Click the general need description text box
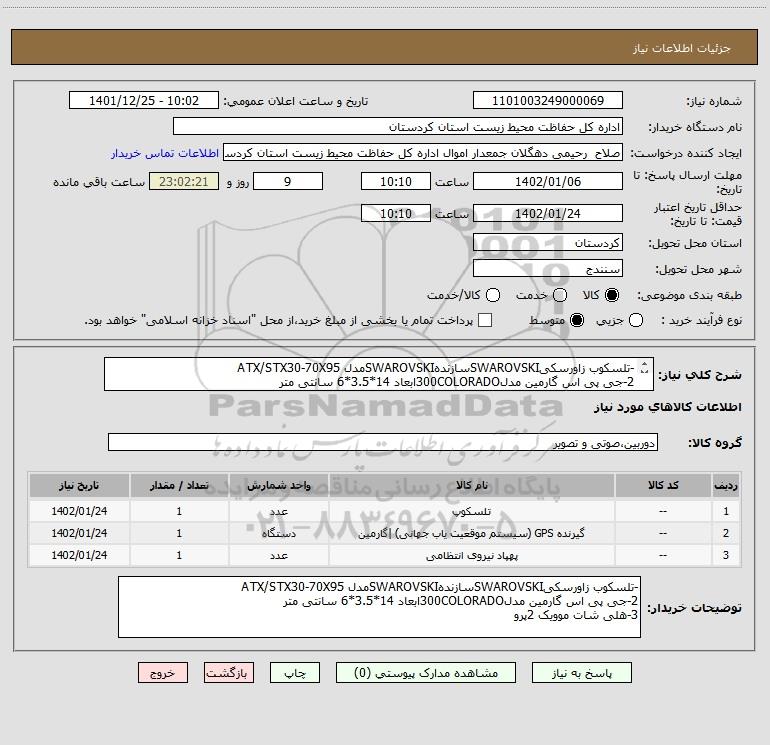Viewport: 770px width, 745px height. [x=379, y=374]
